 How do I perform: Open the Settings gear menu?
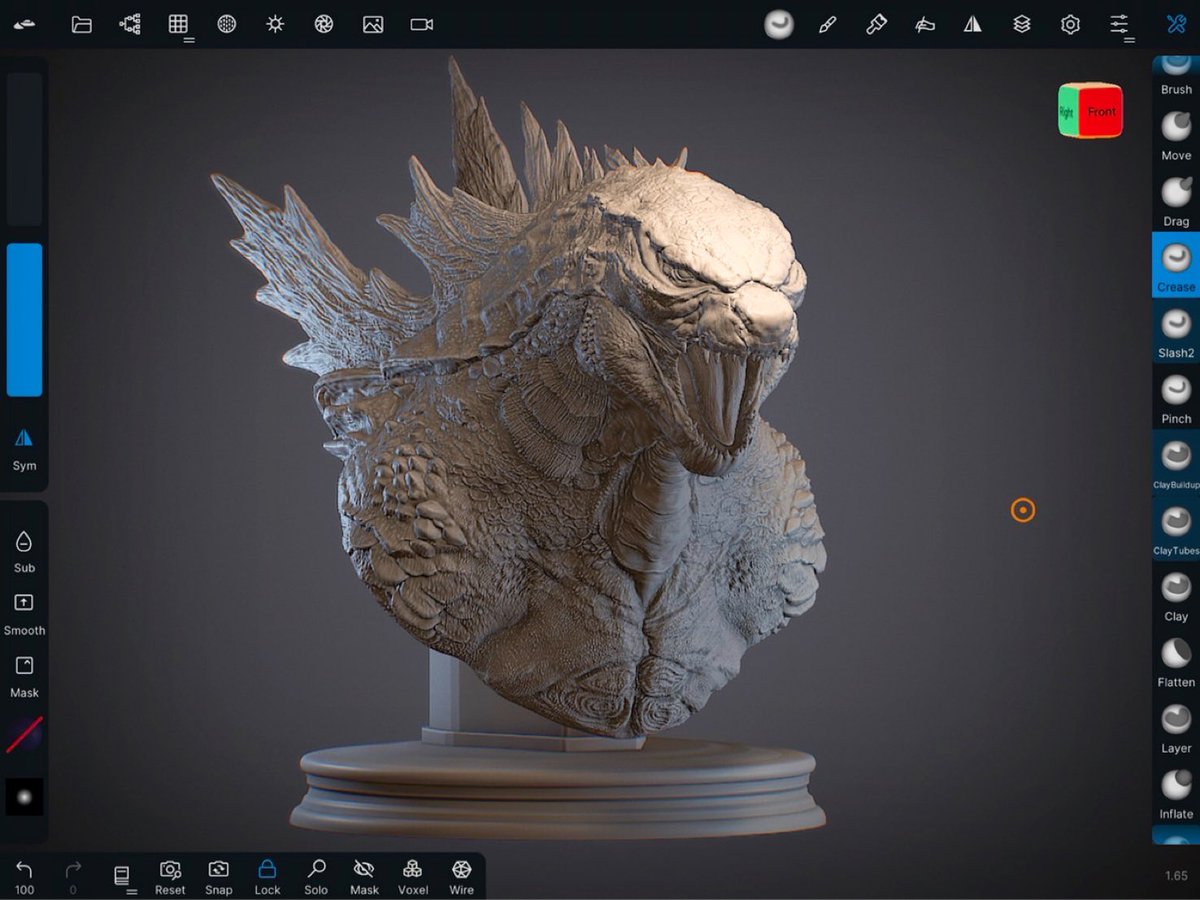(x=1070, y=24)
